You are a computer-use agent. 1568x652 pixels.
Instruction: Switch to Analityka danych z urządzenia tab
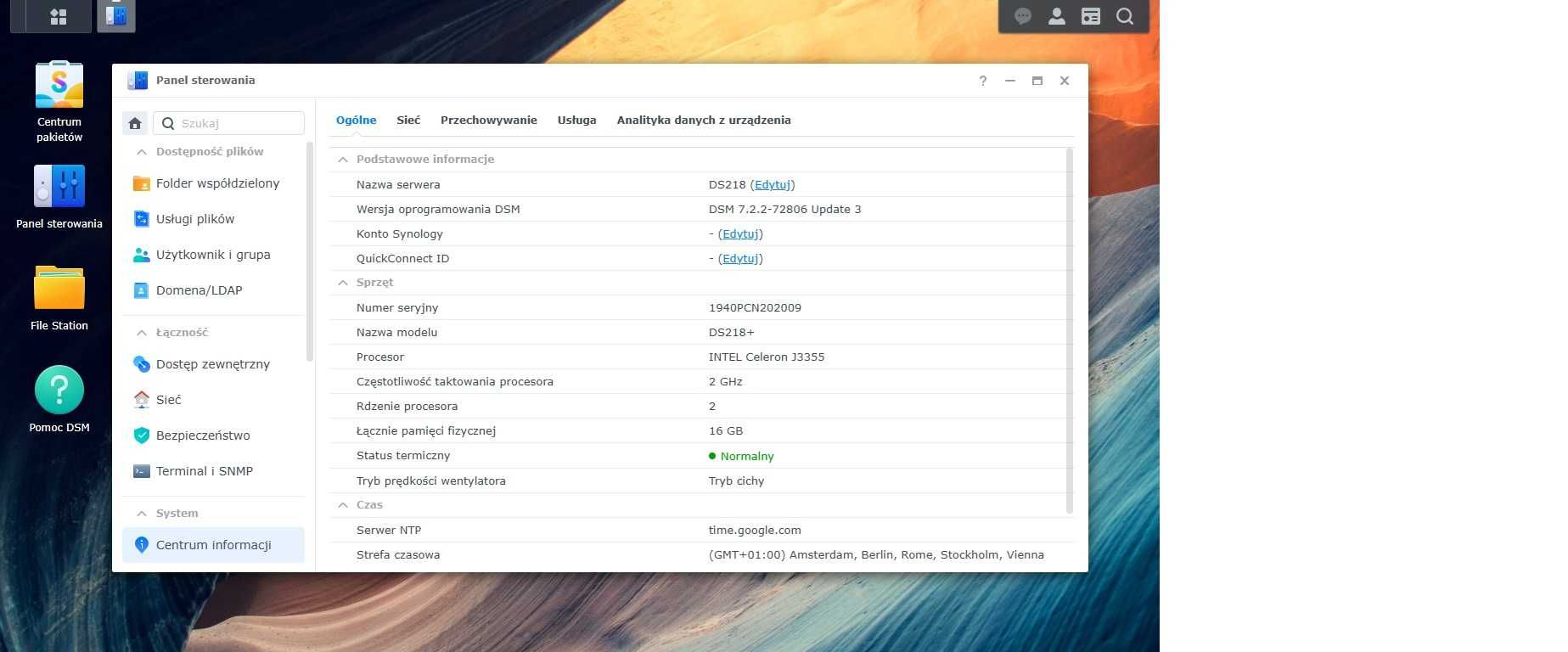(x=704, y=120)
